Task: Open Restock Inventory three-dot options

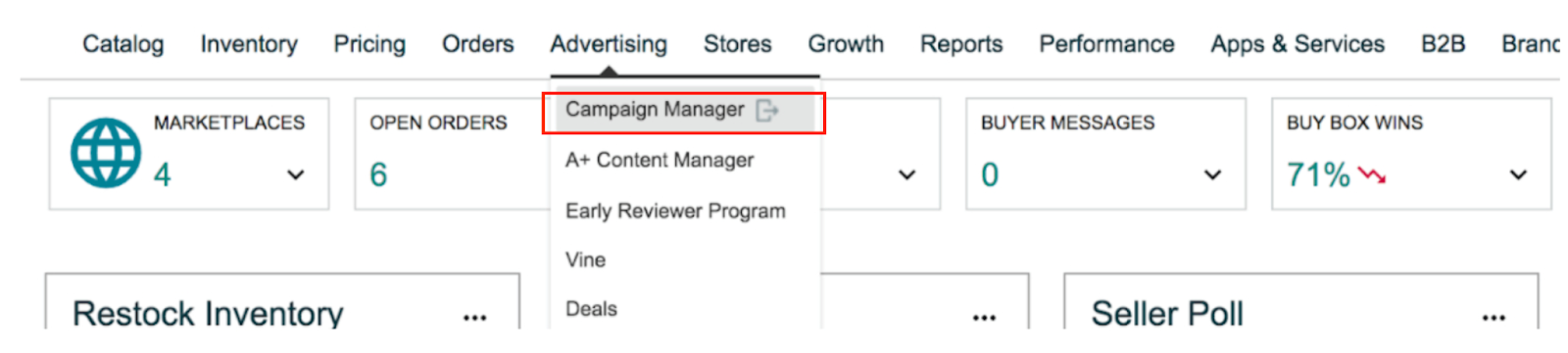Action: 475,318
